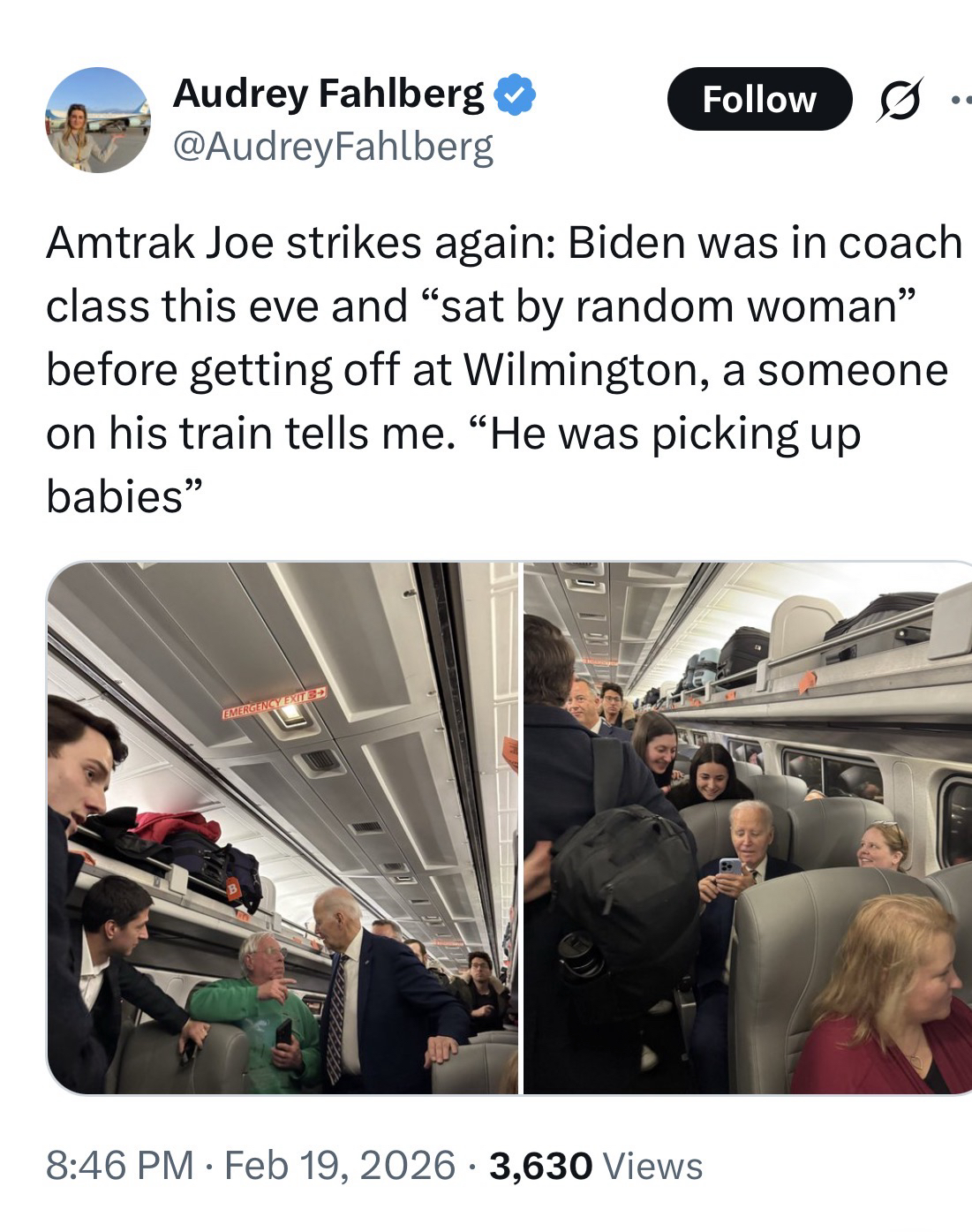Follow Audrey Fahlberg
Screen dimensions: 972x1232
(759, 99)
